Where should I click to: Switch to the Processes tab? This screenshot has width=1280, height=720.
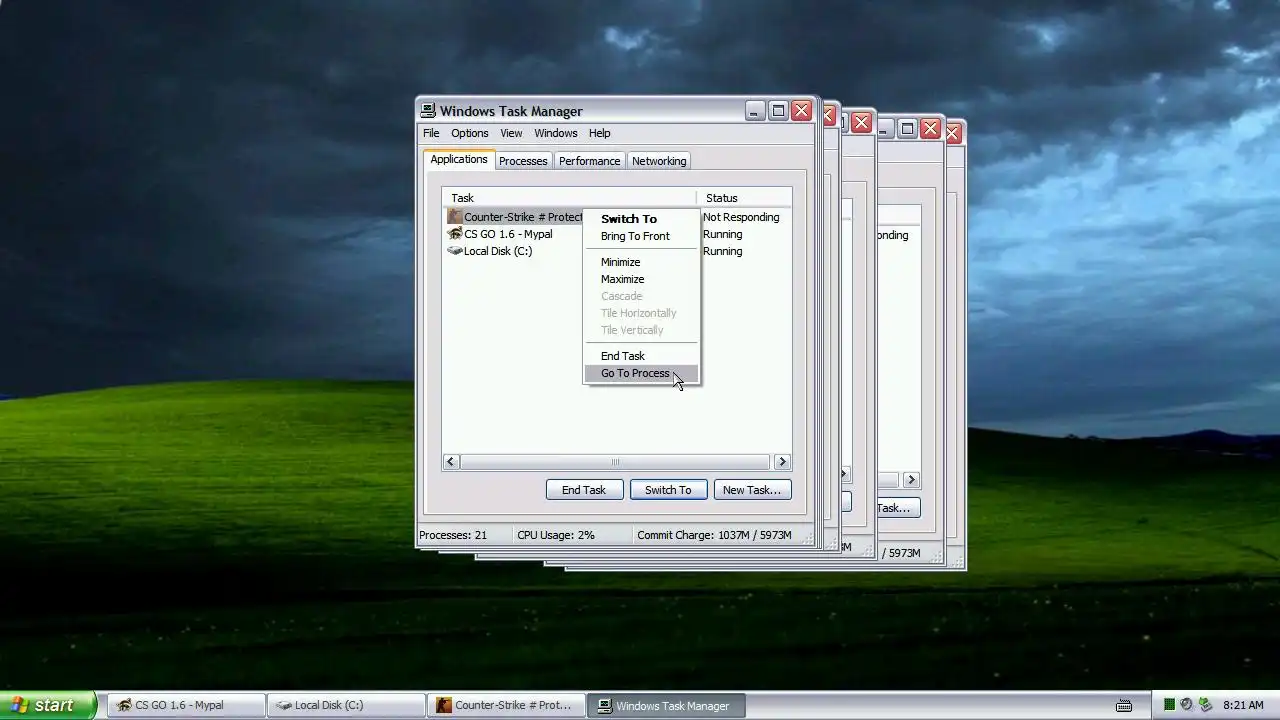[523, 161]
